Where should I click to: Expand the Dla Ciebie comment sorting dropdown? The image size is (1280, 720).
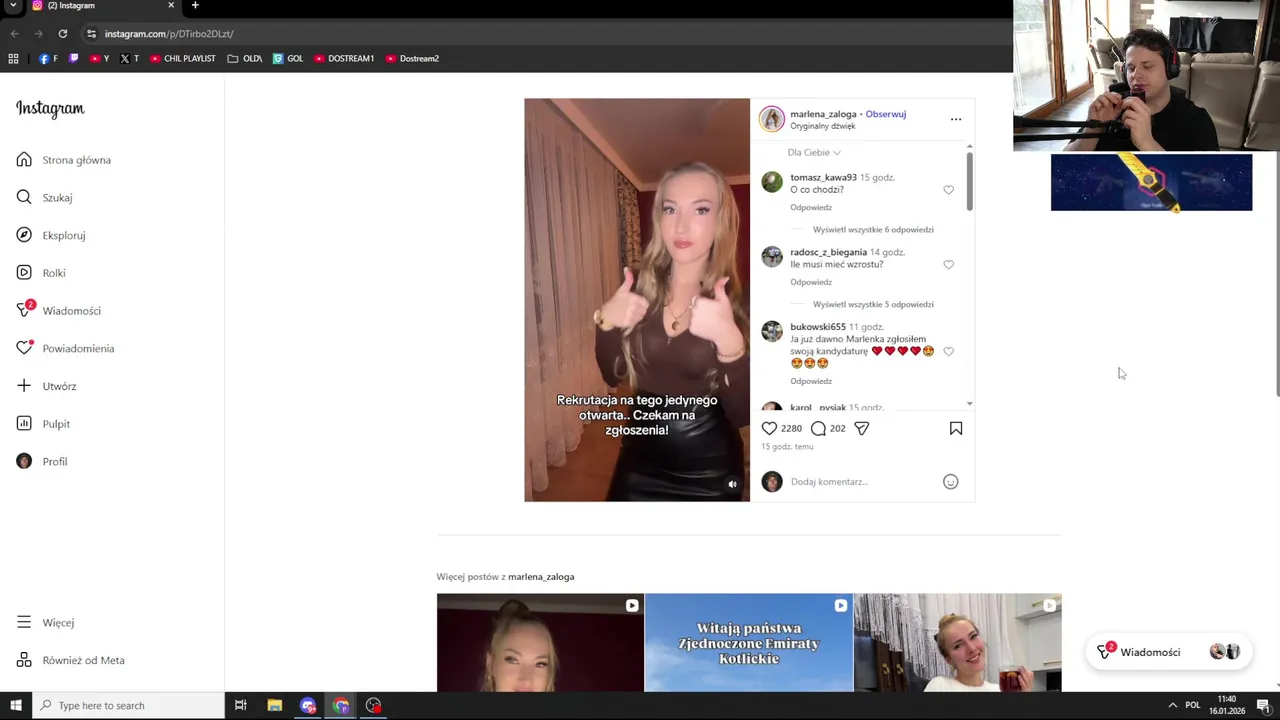coord(814,152)
